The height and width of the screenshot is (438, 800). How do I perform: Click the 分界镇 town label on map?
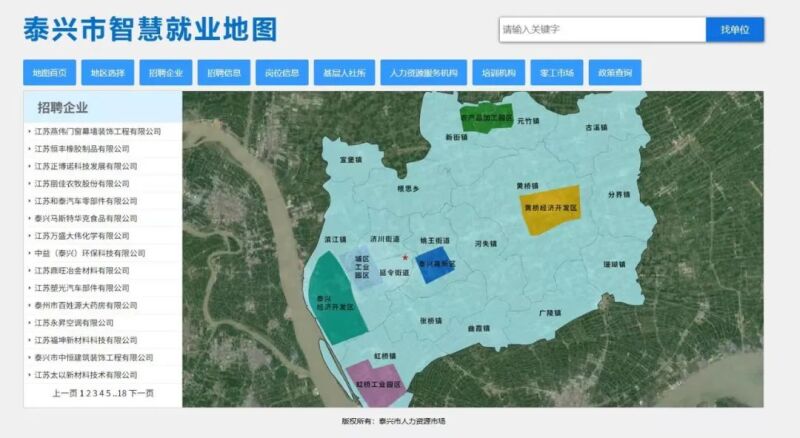click(x=620, y=195)
